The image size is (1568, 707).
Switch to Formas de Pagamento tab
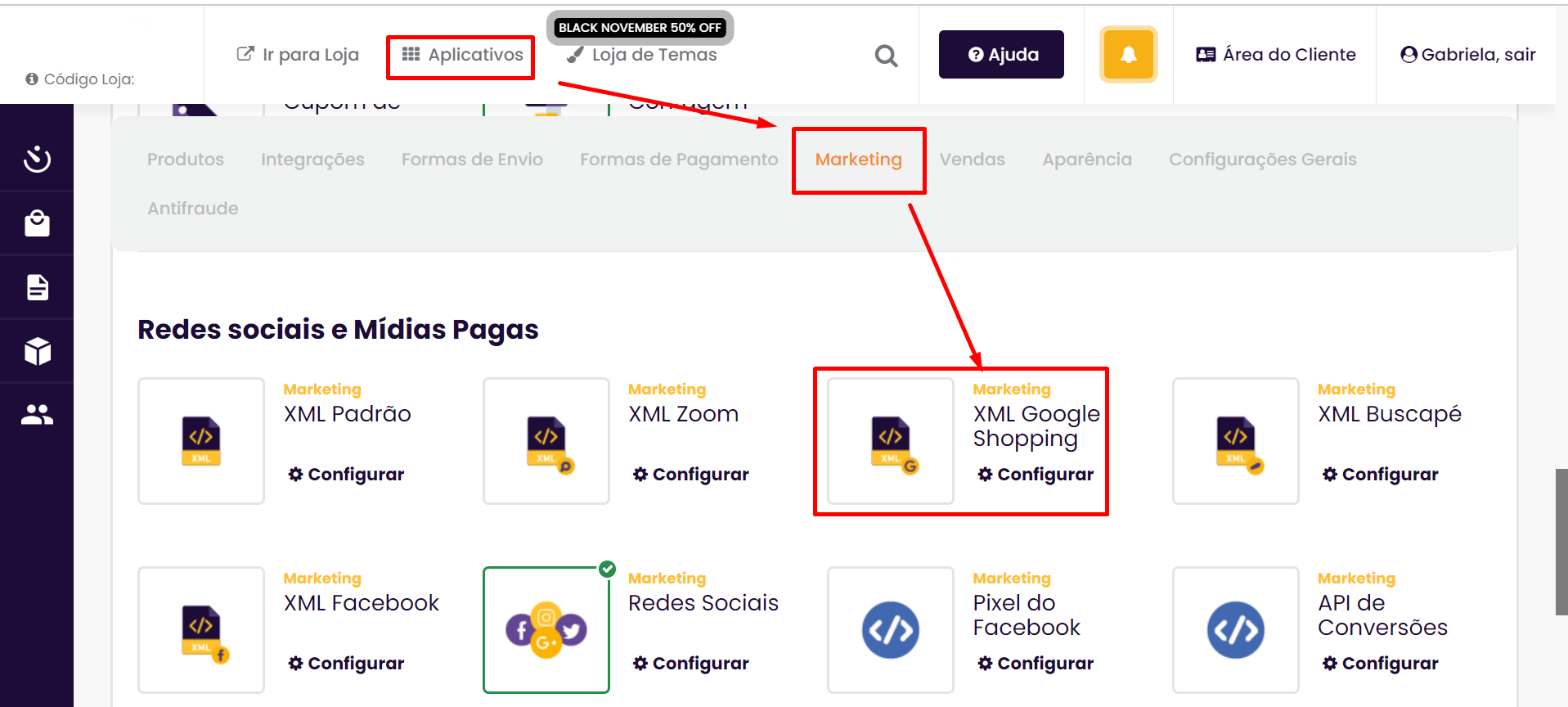[679, 160]
